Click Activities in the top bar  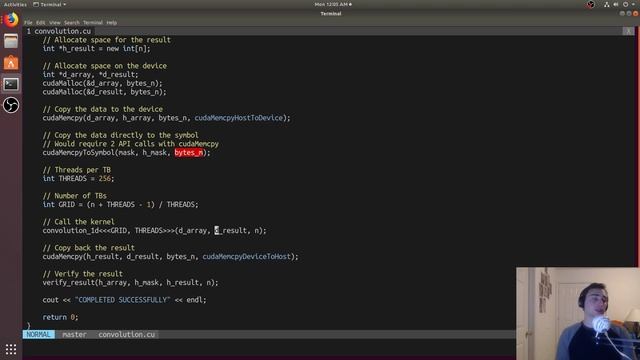point(15,4)
